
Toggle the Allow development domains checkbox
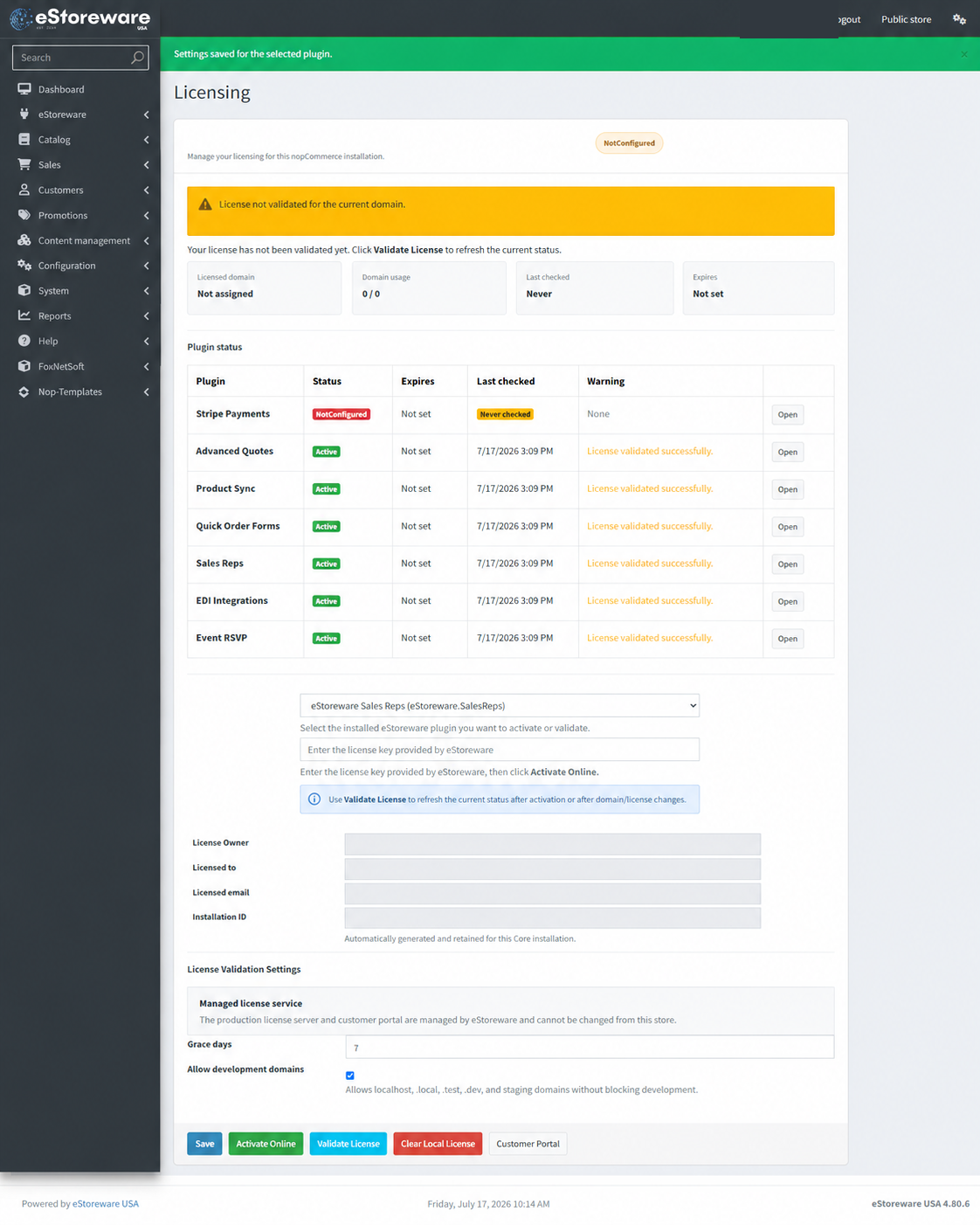click(x=350, y=1076)
